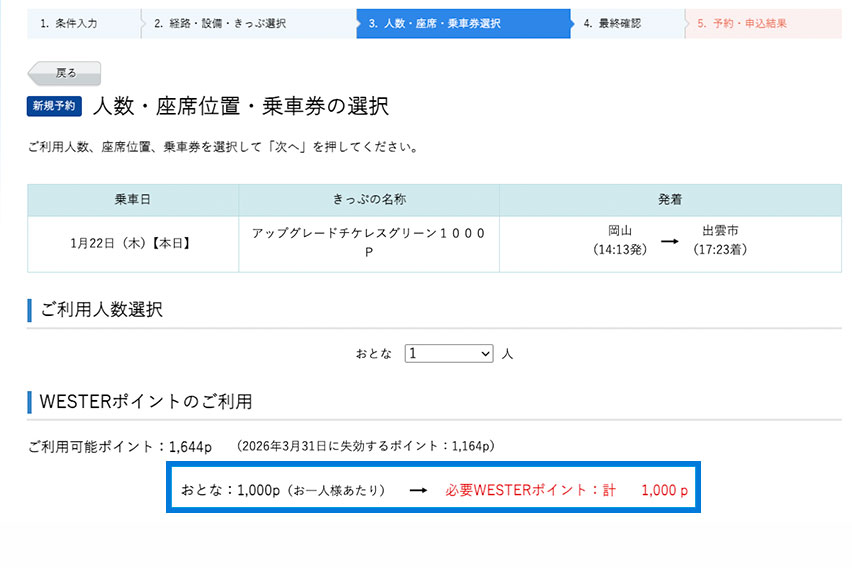Click the ご利用可能ポイント 1,644p text

(x=121, y=446)
